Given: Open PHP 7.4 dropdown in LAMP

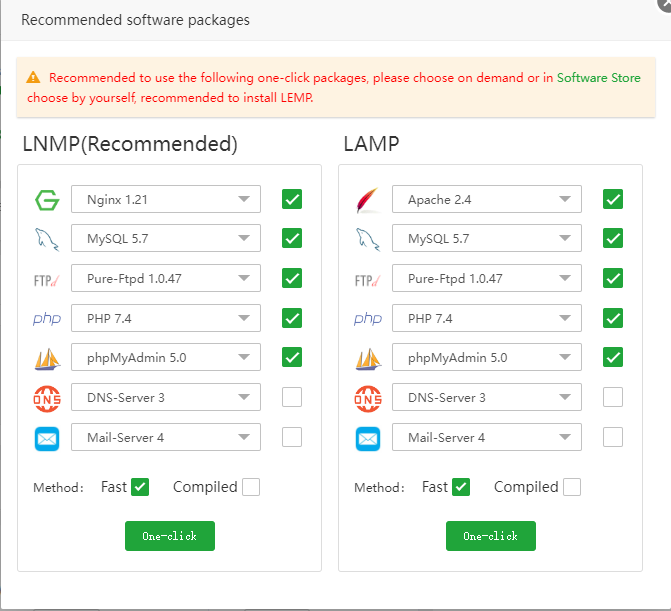Looking at the screenshot, I should tap(487, 318).
